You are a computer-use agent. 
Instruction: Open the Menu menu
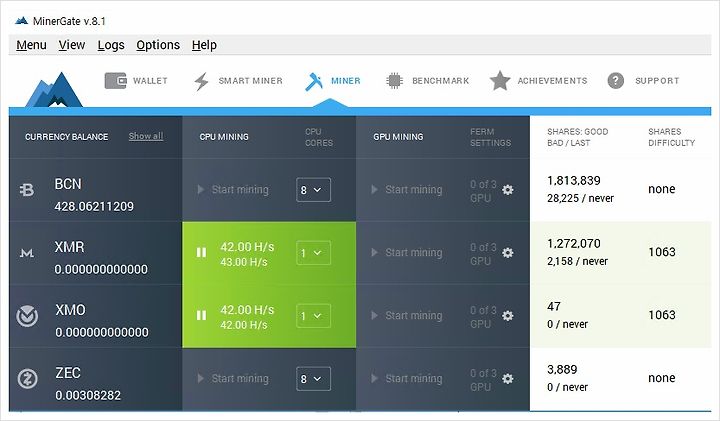[x=31, y=45]
